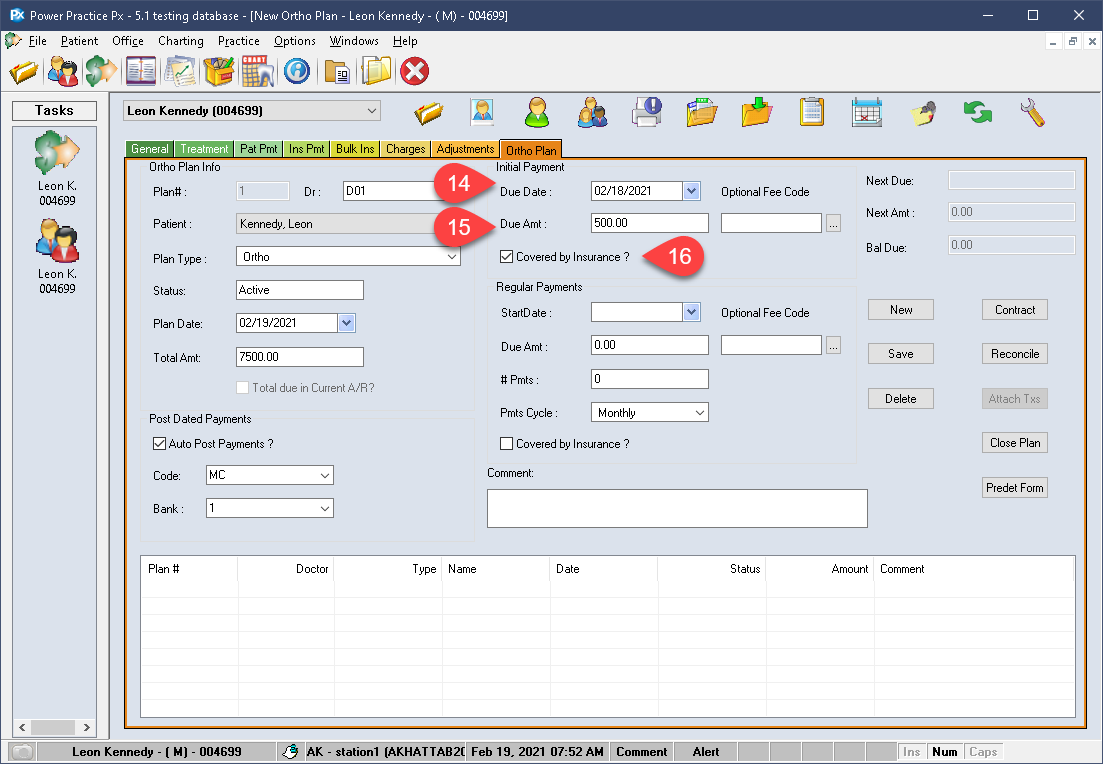The width and height of the screenshot is (1103, 764).
Task: Click the green person icon
Action: coord(537,113)
